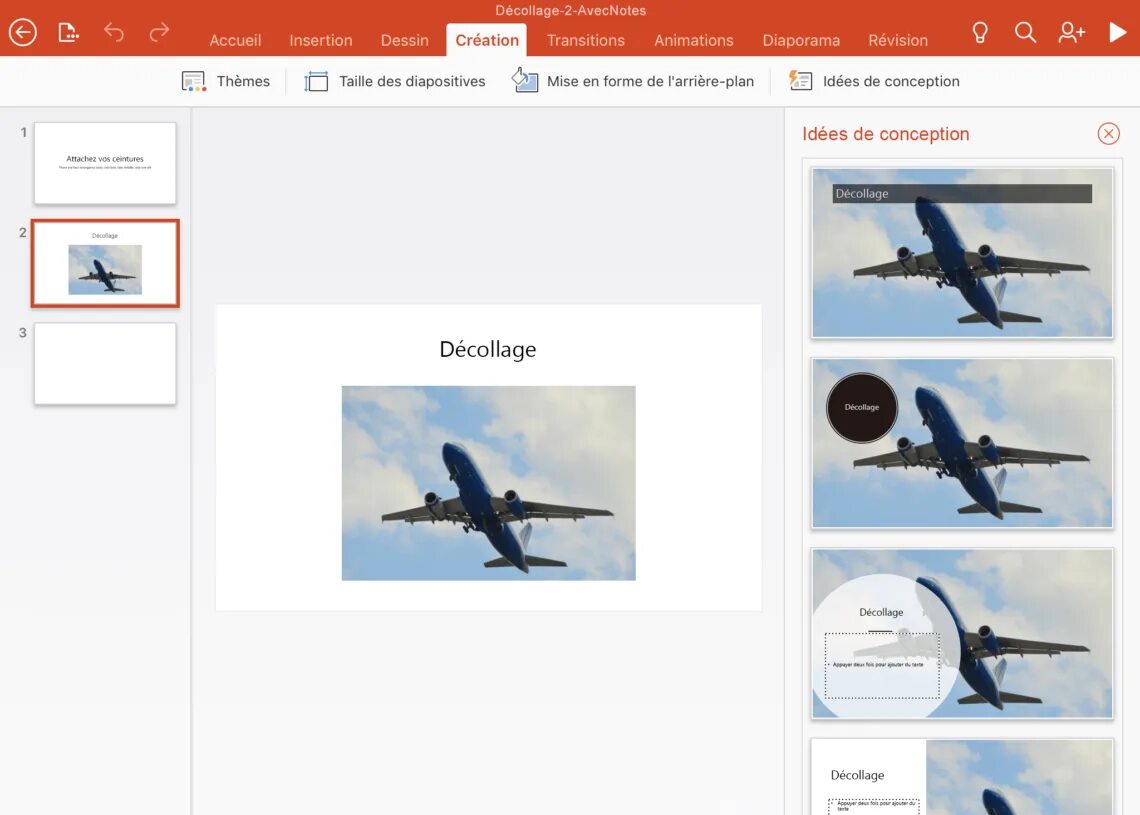
Task: Open the file options document icon
Action: point(68,32)
